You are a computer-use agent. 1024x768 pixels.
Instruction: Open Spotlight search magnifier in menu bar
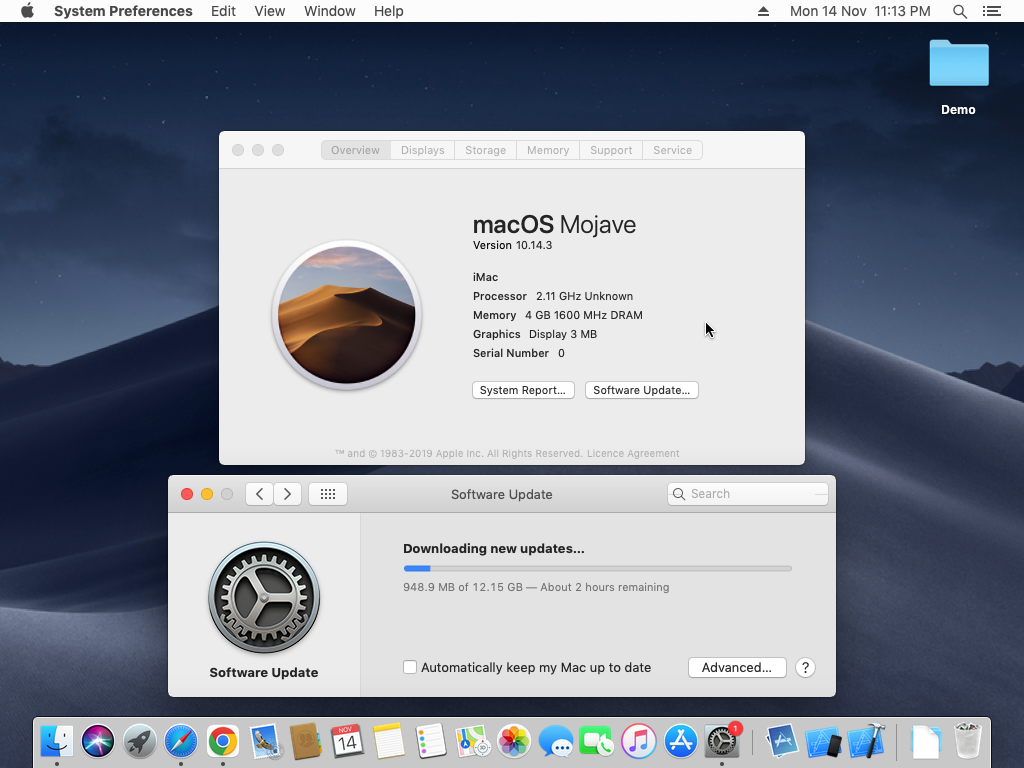[959, 11]
